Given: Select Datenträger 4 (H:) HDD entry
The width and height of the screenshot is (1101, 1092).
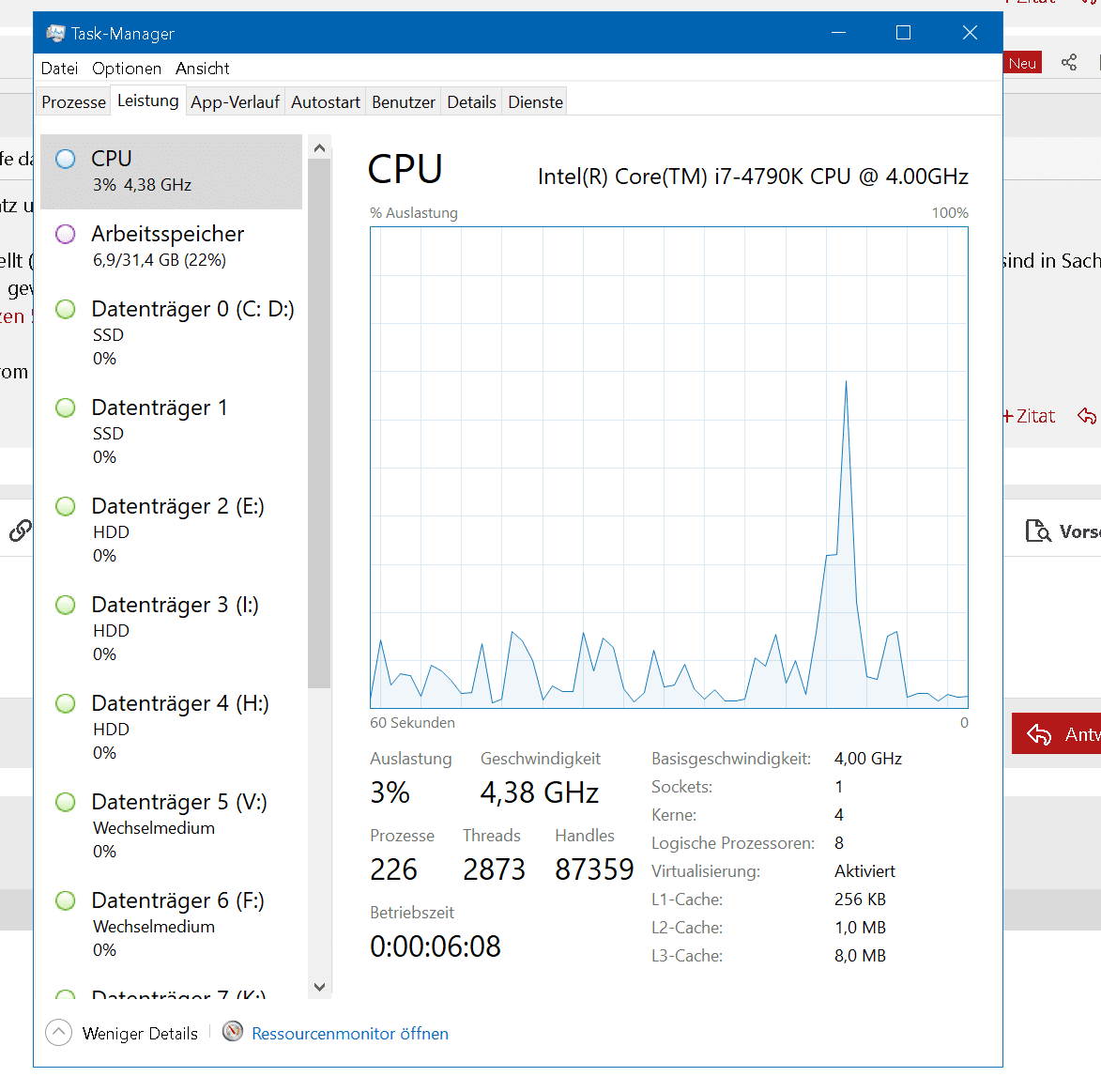Looking at the screenshot, I should 172,728.
